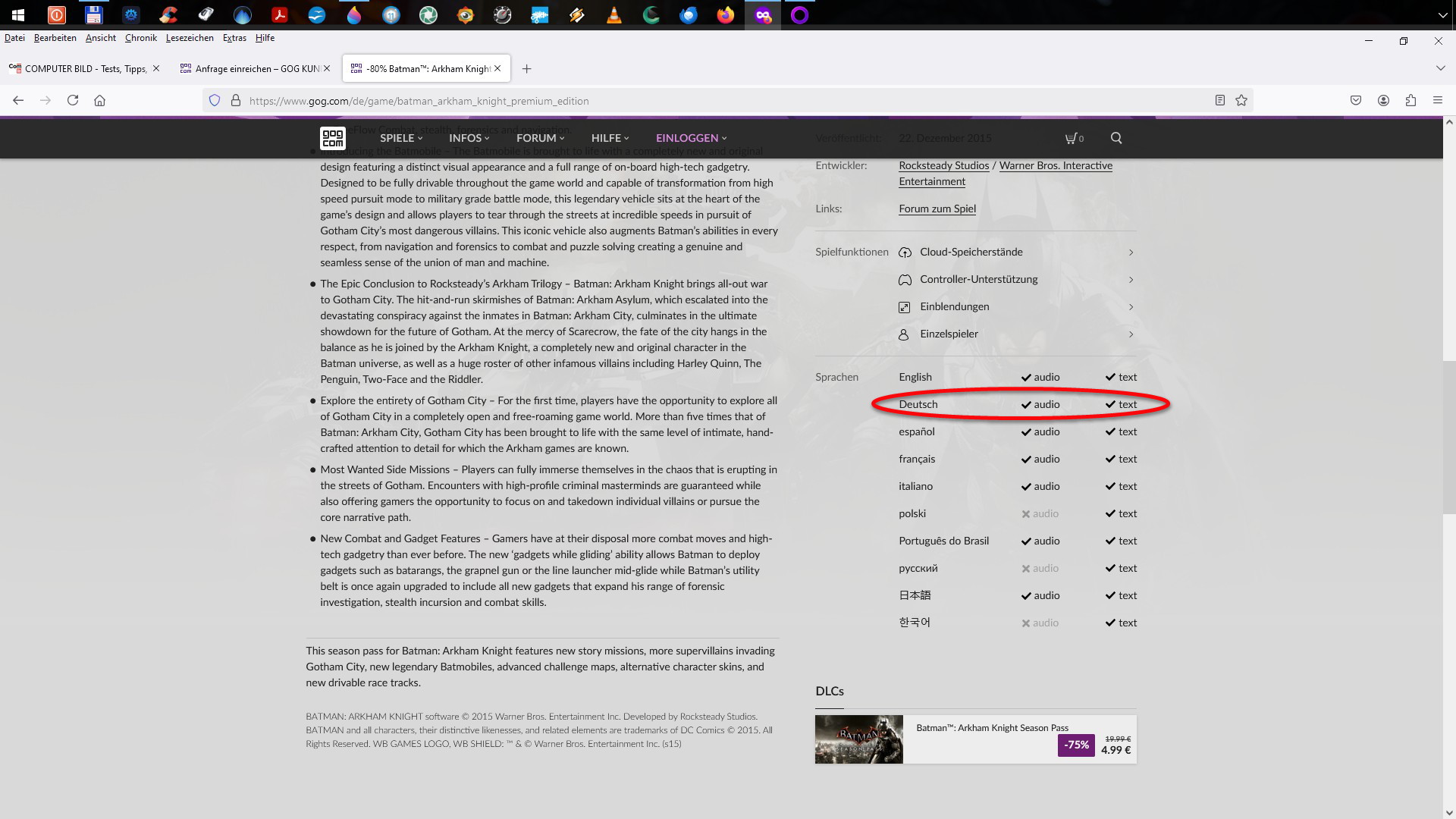
Task: Open the Winamp lightning bolt taskbar app
Action: 577,14
